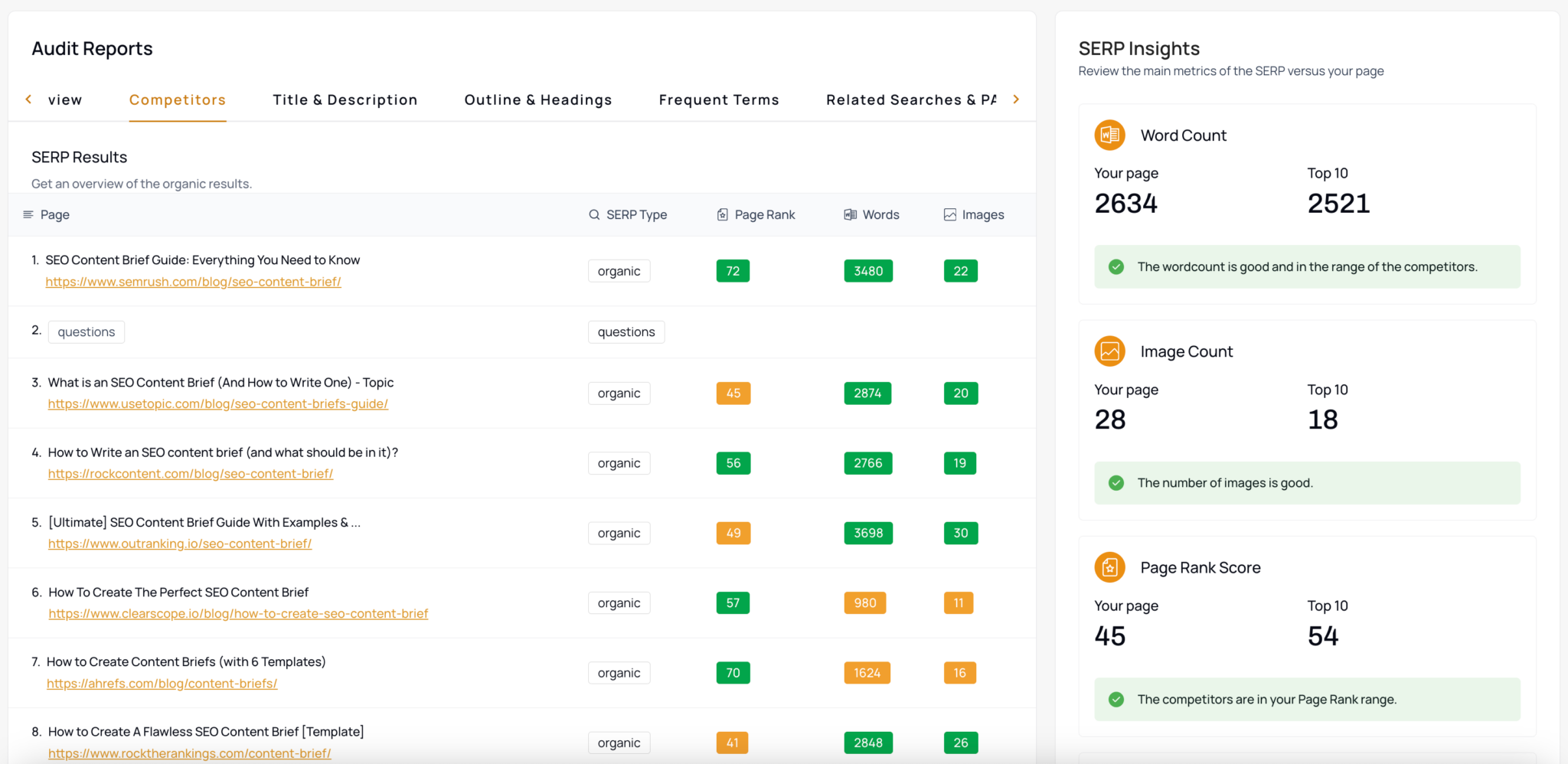The width and height of the screenshot is (1568, 764).
Task: Visit the ahrefs.com content briefs link
Action: [162, 683]
